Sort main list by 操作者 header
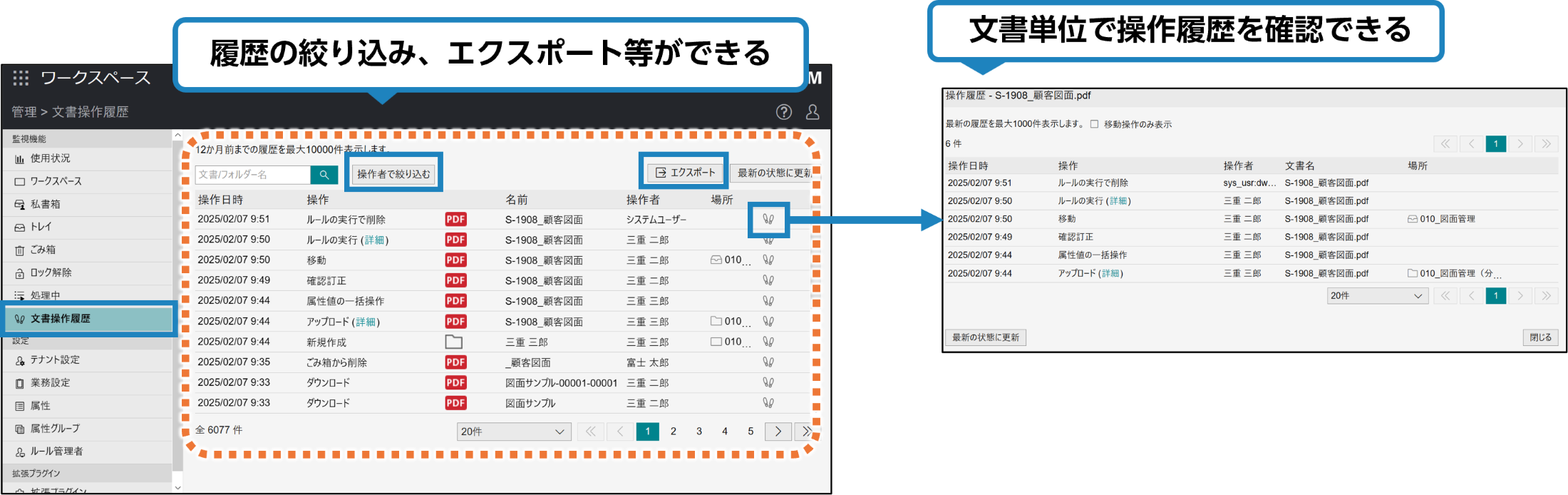The height and width of the screenshot is (495, 1568). pyautogui.click(x=643, y=200)
